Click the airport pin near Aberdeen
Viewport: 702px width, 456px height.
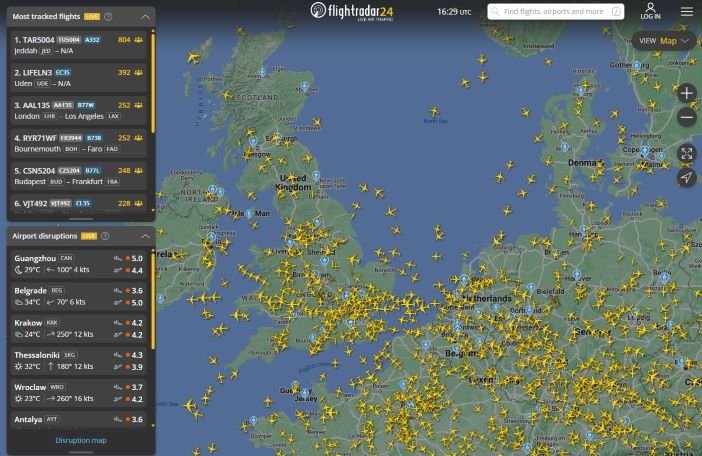click(305, 86)
